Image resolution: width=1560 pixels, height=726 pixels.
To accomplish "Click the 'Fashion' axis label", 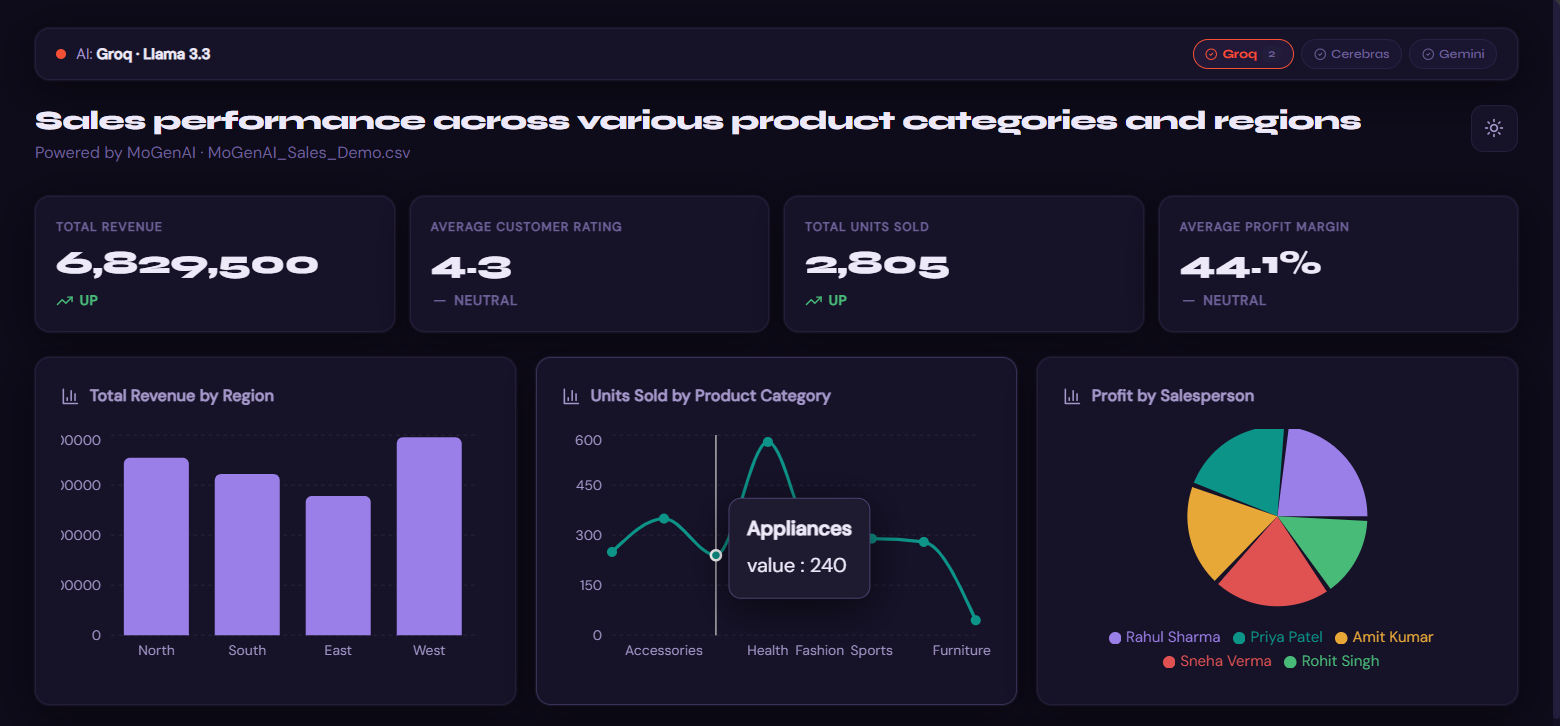I will pos(820,651).
